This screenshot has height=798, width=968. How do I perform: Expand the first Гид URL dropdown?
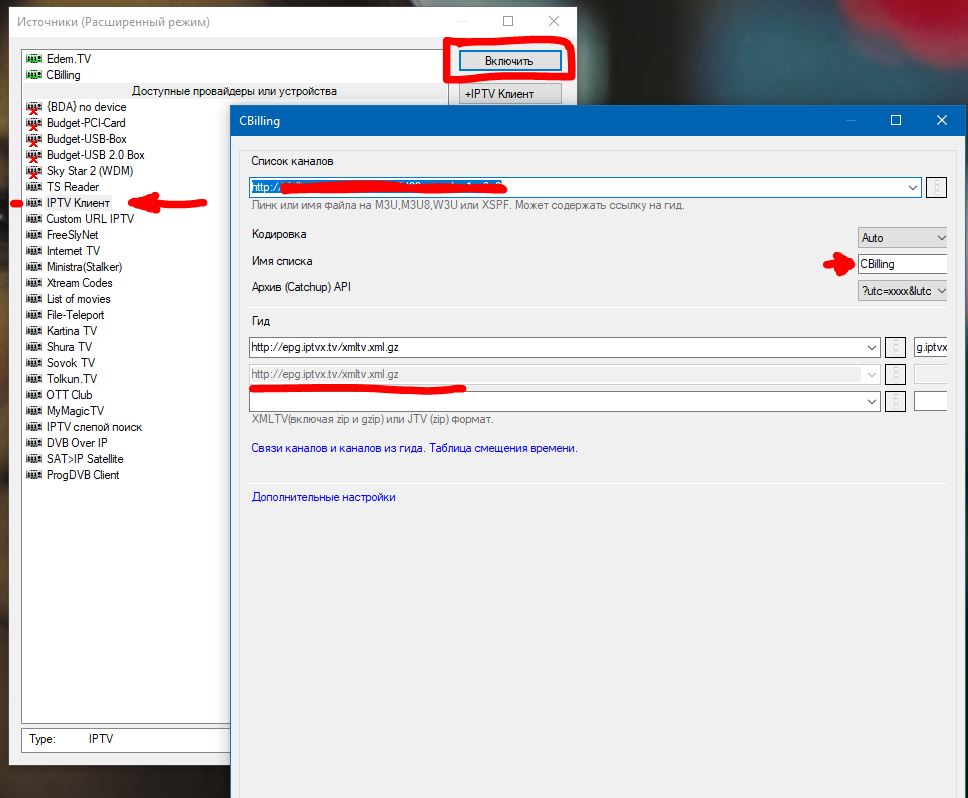872,347
